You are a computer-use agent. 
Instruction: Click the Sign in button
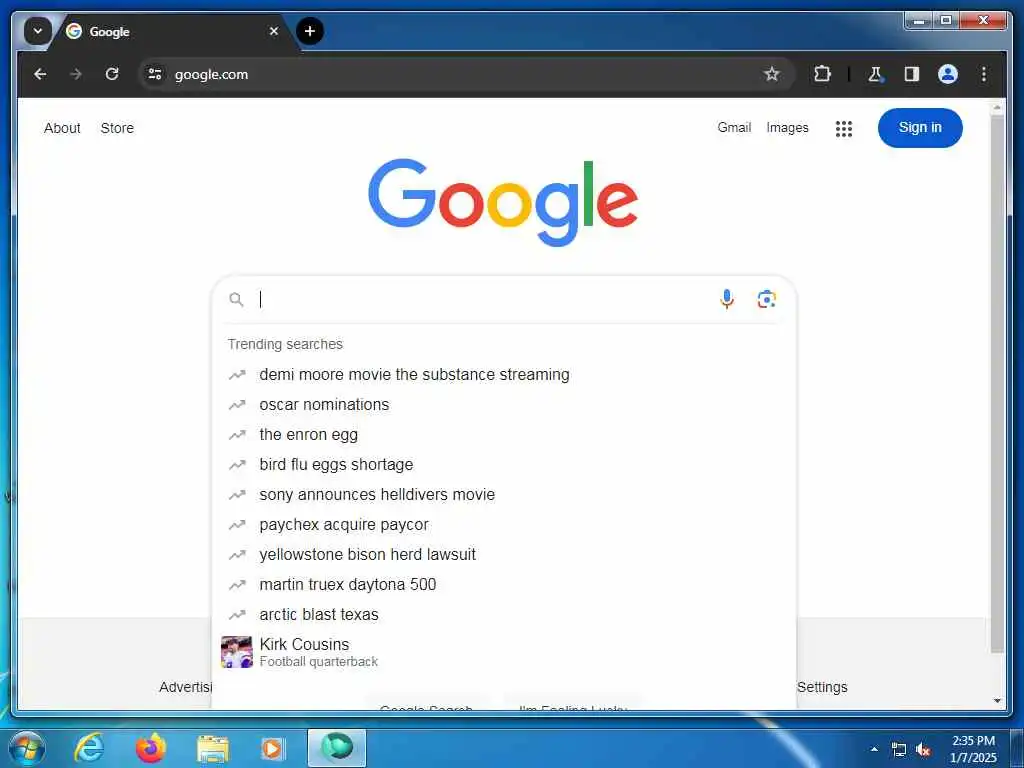[920, 127]
